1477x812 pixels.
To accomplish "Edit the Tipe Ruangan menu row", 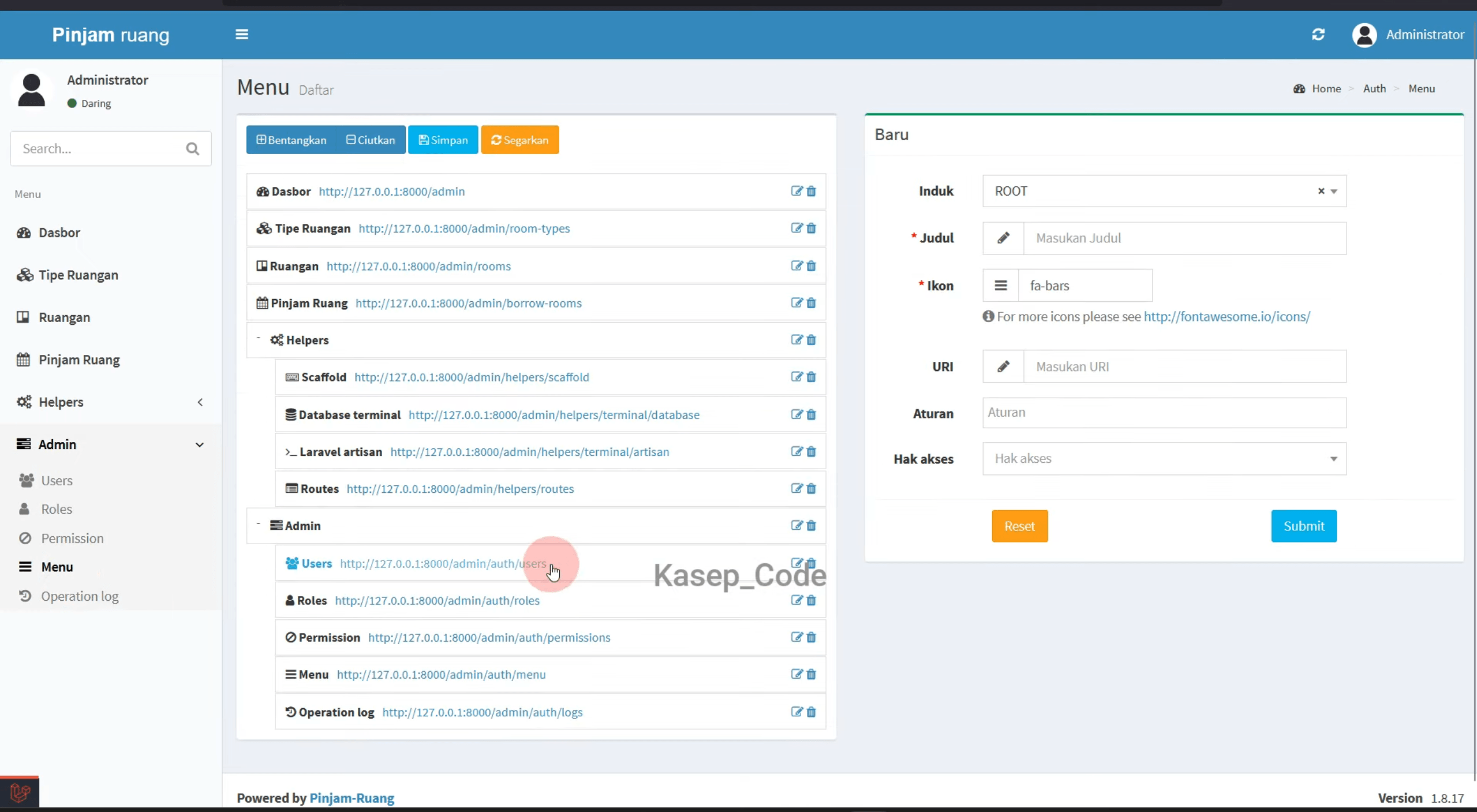I will 797,228.
